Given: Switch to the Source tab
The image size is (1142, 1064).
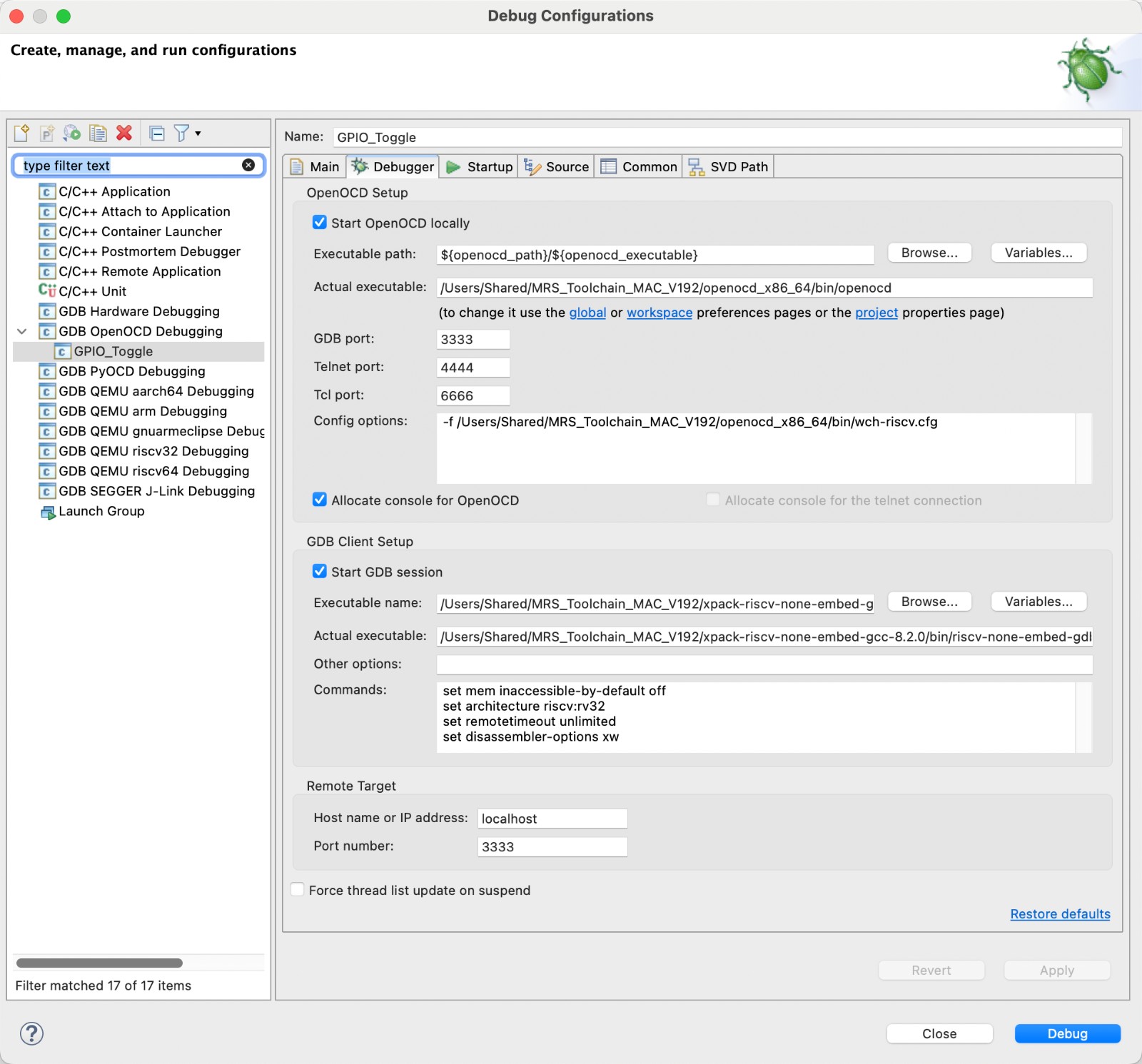Looking at the screenshot, I should (556, 166).
